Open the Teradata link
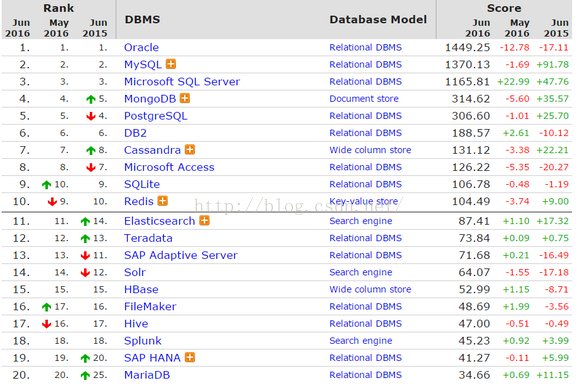578x391 pixels. coord(148,238)
